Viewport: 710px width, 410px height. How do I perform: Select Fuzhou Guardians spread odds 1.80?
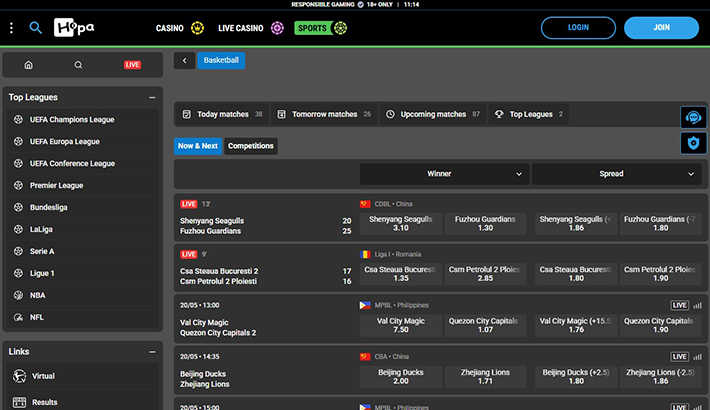(660, 223)
